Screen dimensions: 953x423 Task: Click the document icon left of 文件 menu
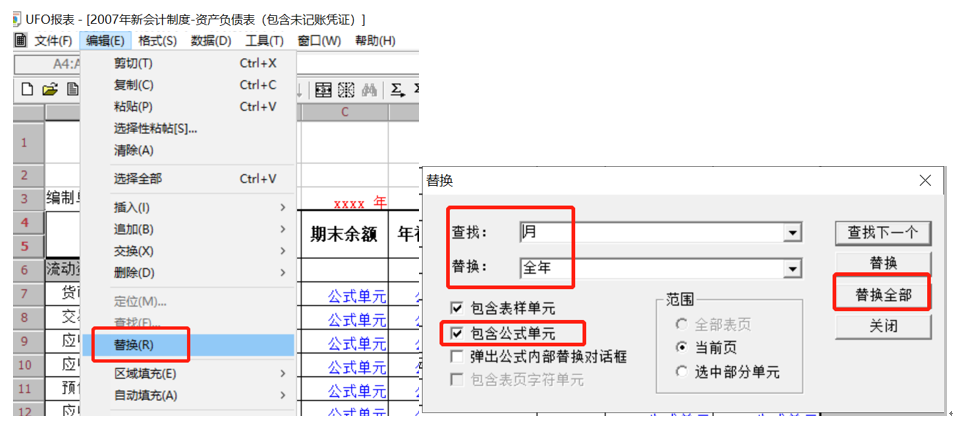[x=20, y=40]
